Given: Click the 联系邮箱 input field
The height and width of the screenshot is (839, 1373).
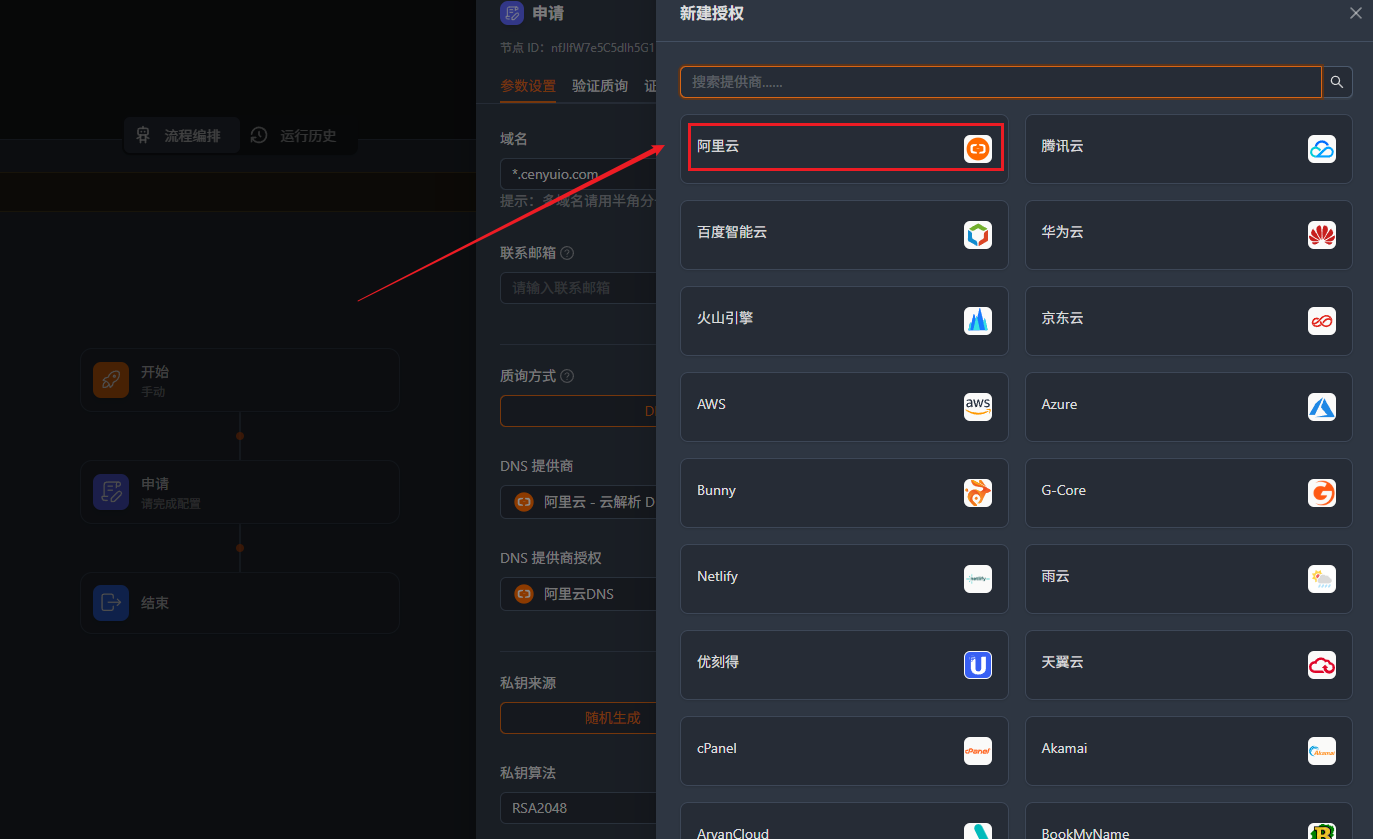Looking at the screenshot, I should click(x=580, y=288).
